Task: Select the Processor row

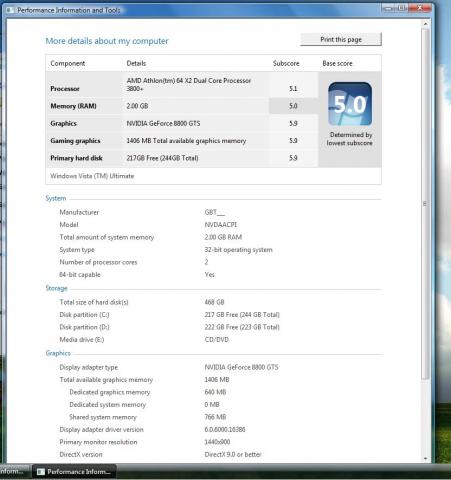Action: [x=182, y=85]
